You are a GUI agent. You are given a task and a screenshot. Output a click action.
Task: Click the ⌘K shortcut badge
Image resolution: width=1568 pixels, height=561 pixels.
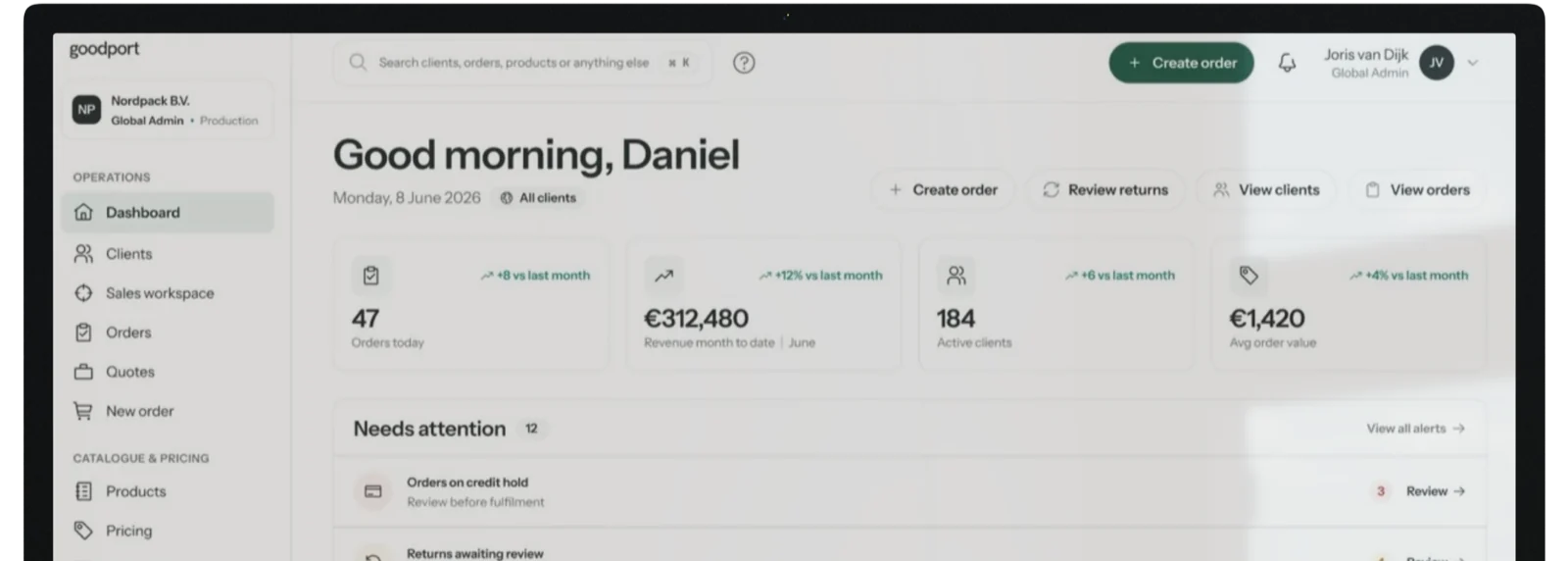pos(679,63)
